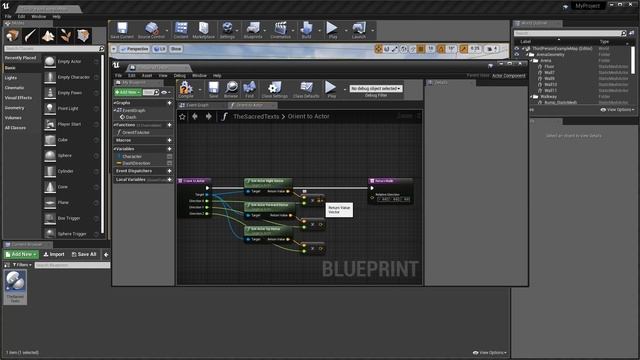The image size is (640, 360).
Task: Click Play in blueprint editor toolbar
Action: click(x=331, y=89)
